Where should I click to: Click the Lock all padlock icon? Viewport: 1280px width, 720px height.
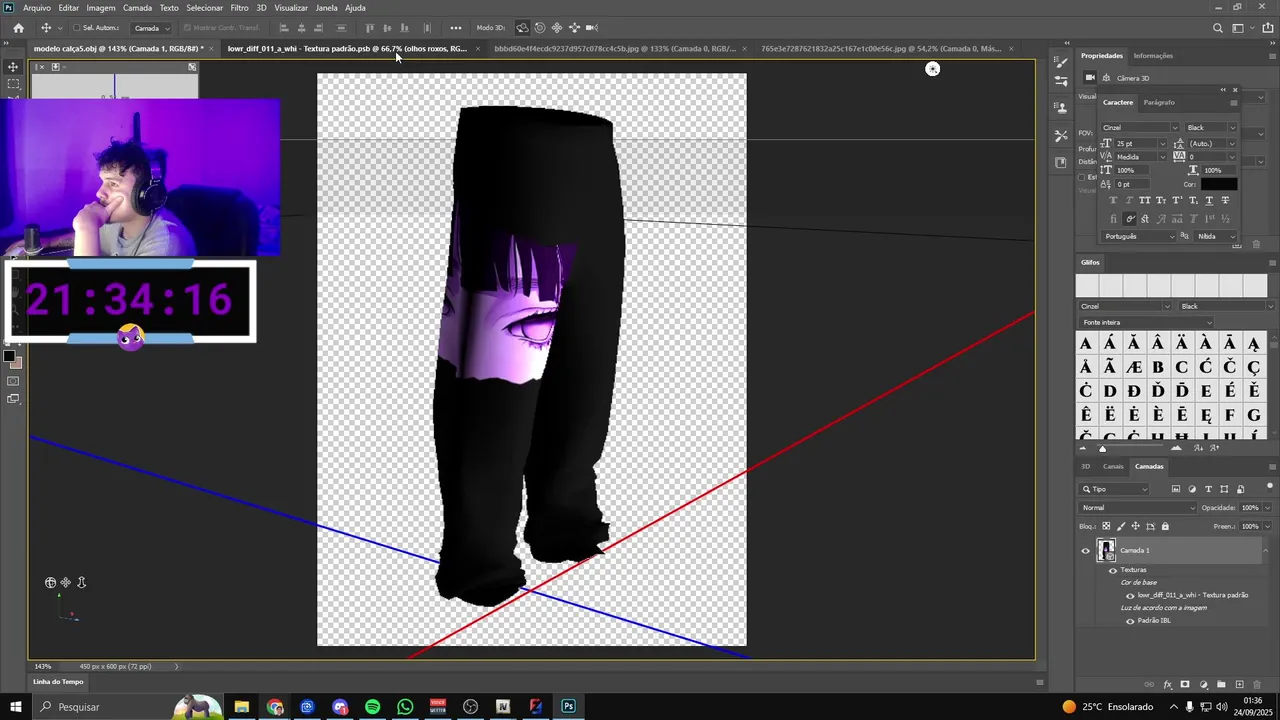pyautogui.click(x=1165, y=526)
